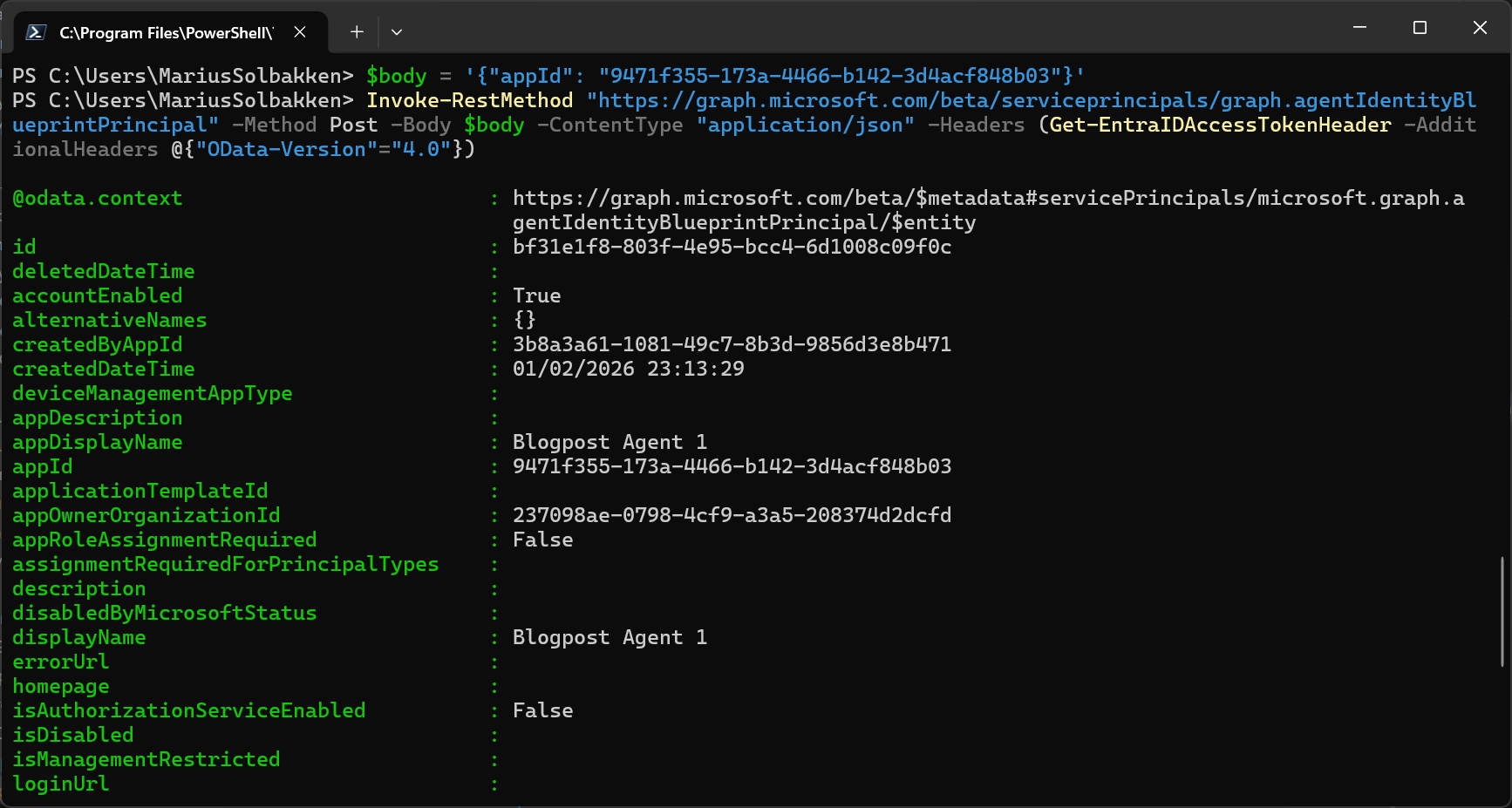Click the Invoke-RestMethod command name

469,101
